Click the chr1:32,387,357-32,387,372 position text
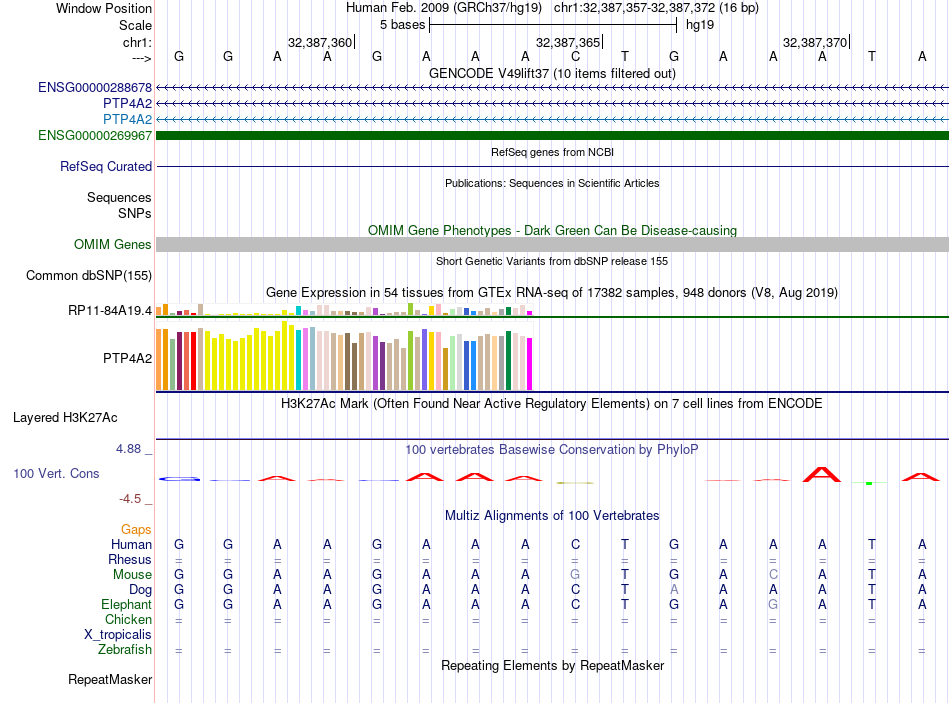The height and width of the screenshot is (703, 950). coord(656,8)
